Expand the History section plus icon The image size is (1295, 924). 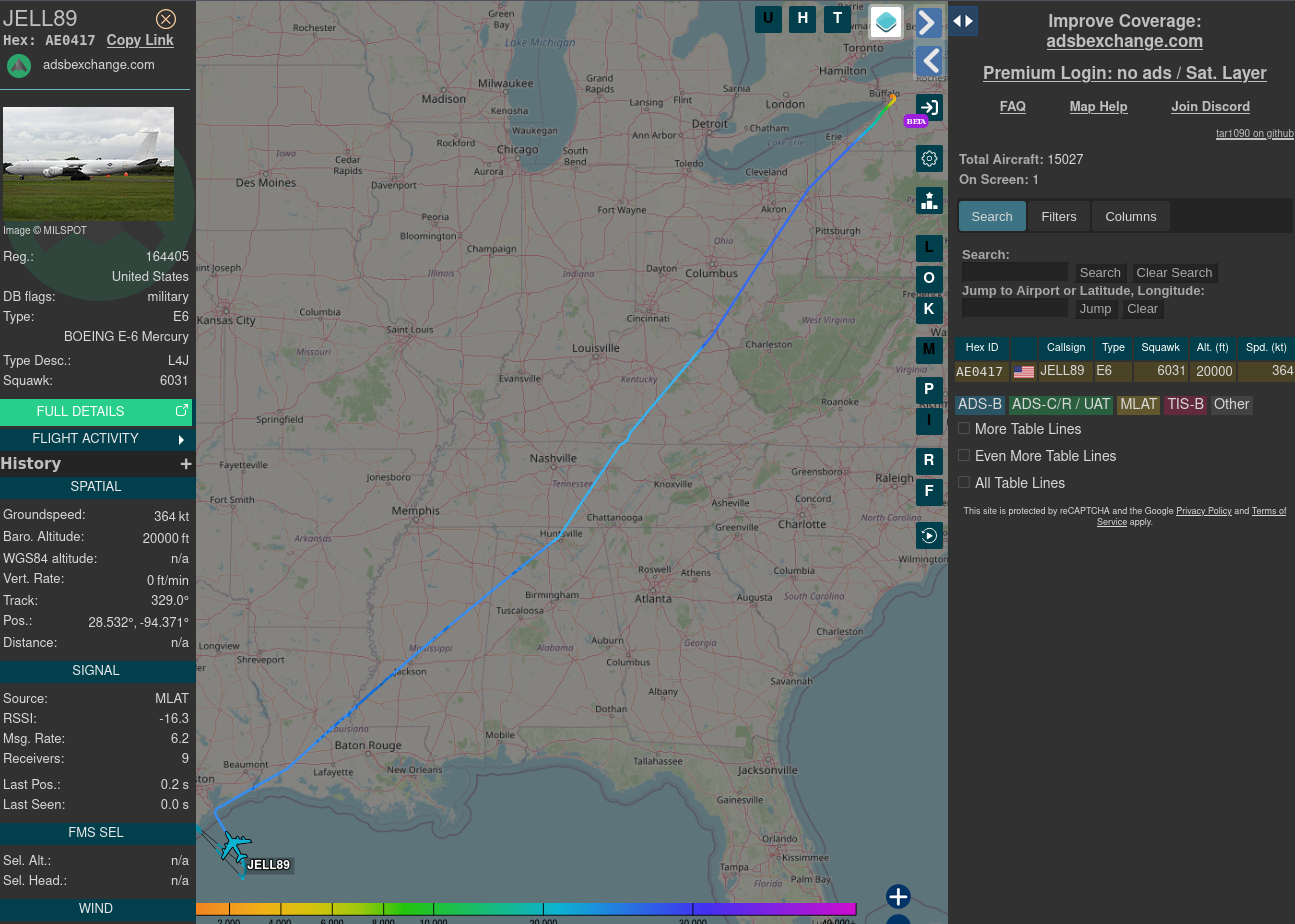[x=185, y=464]
